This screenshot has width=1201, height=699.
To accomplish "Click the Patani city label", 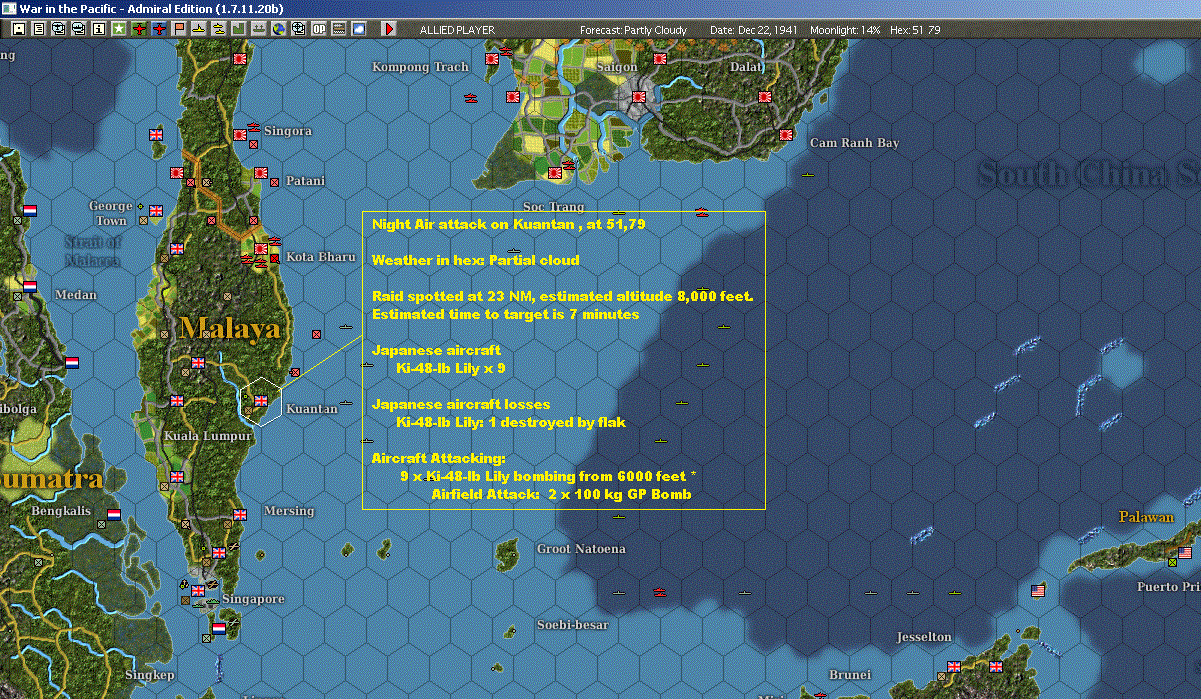I will tap(306, 181).
